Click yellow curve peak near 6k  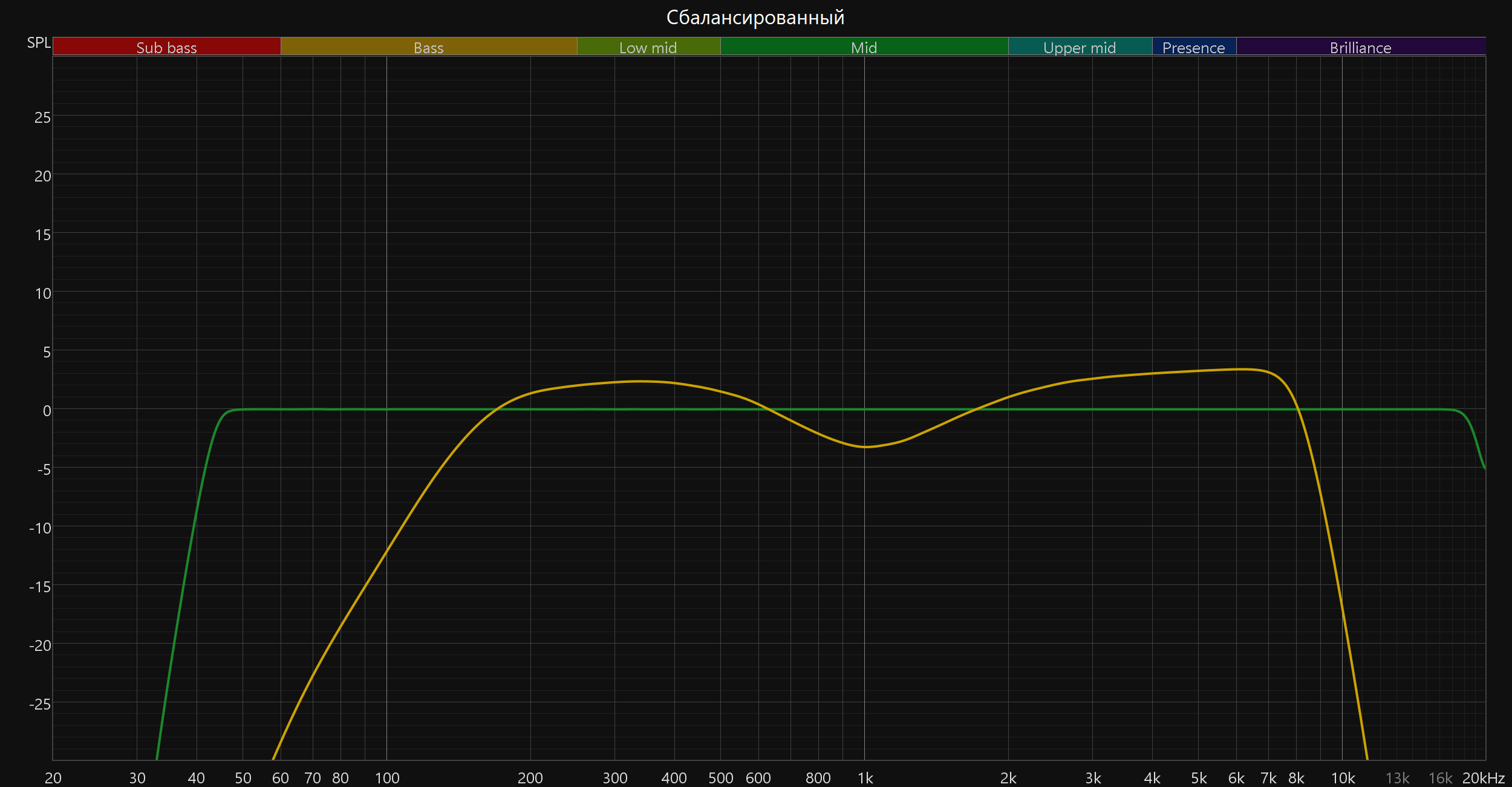(1240, 369)
